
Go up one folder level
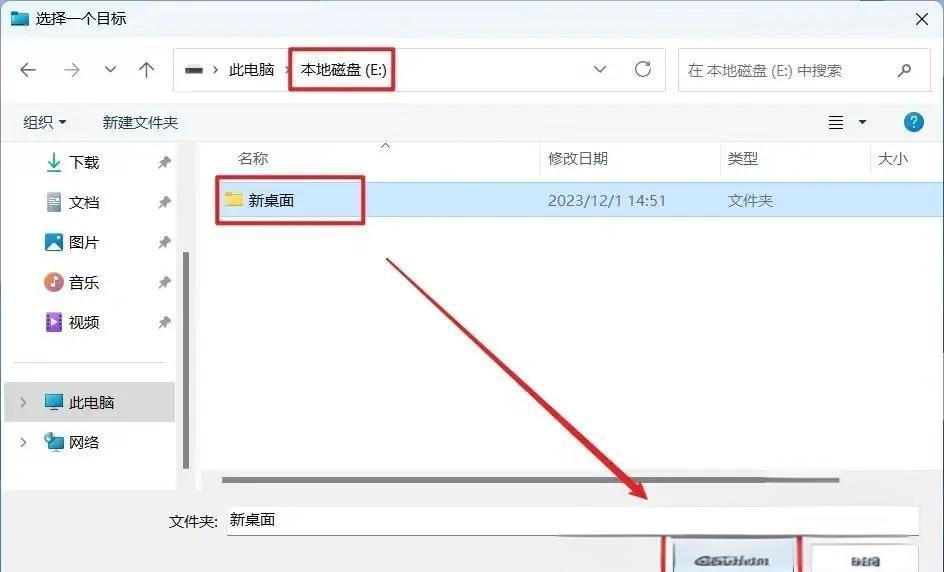click(x=146, y=70)
